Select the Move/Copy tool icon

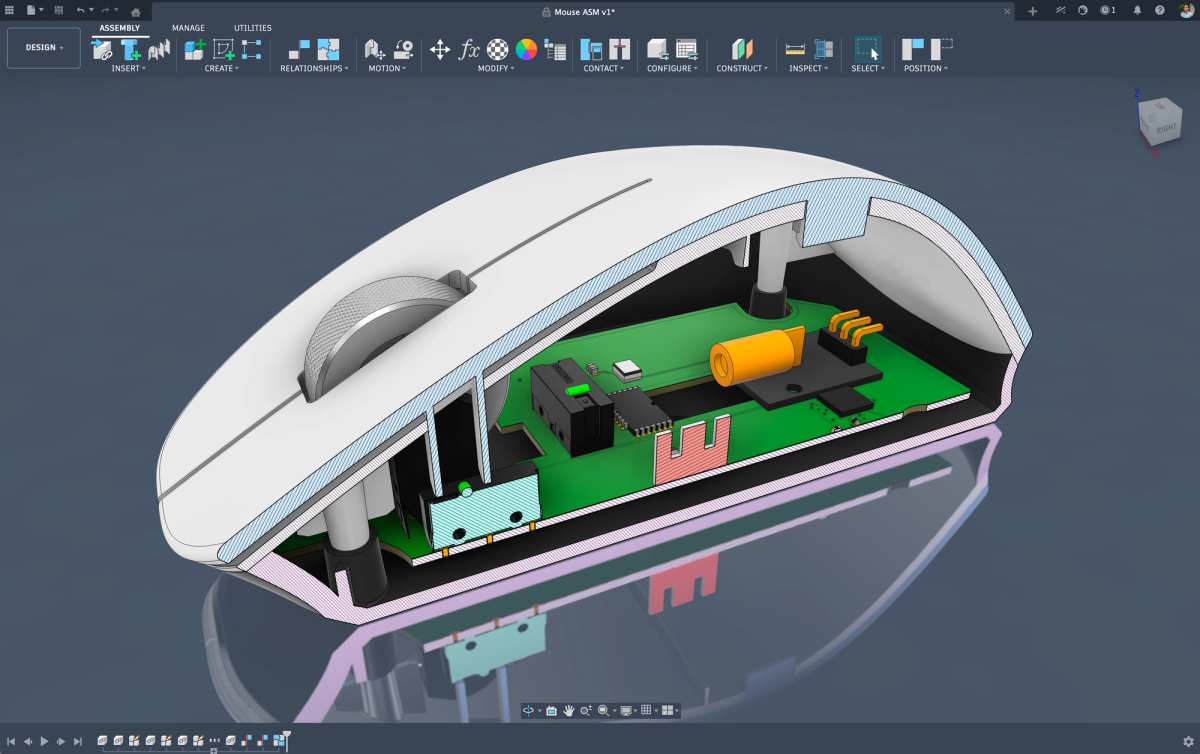click(x=440, y=49)
